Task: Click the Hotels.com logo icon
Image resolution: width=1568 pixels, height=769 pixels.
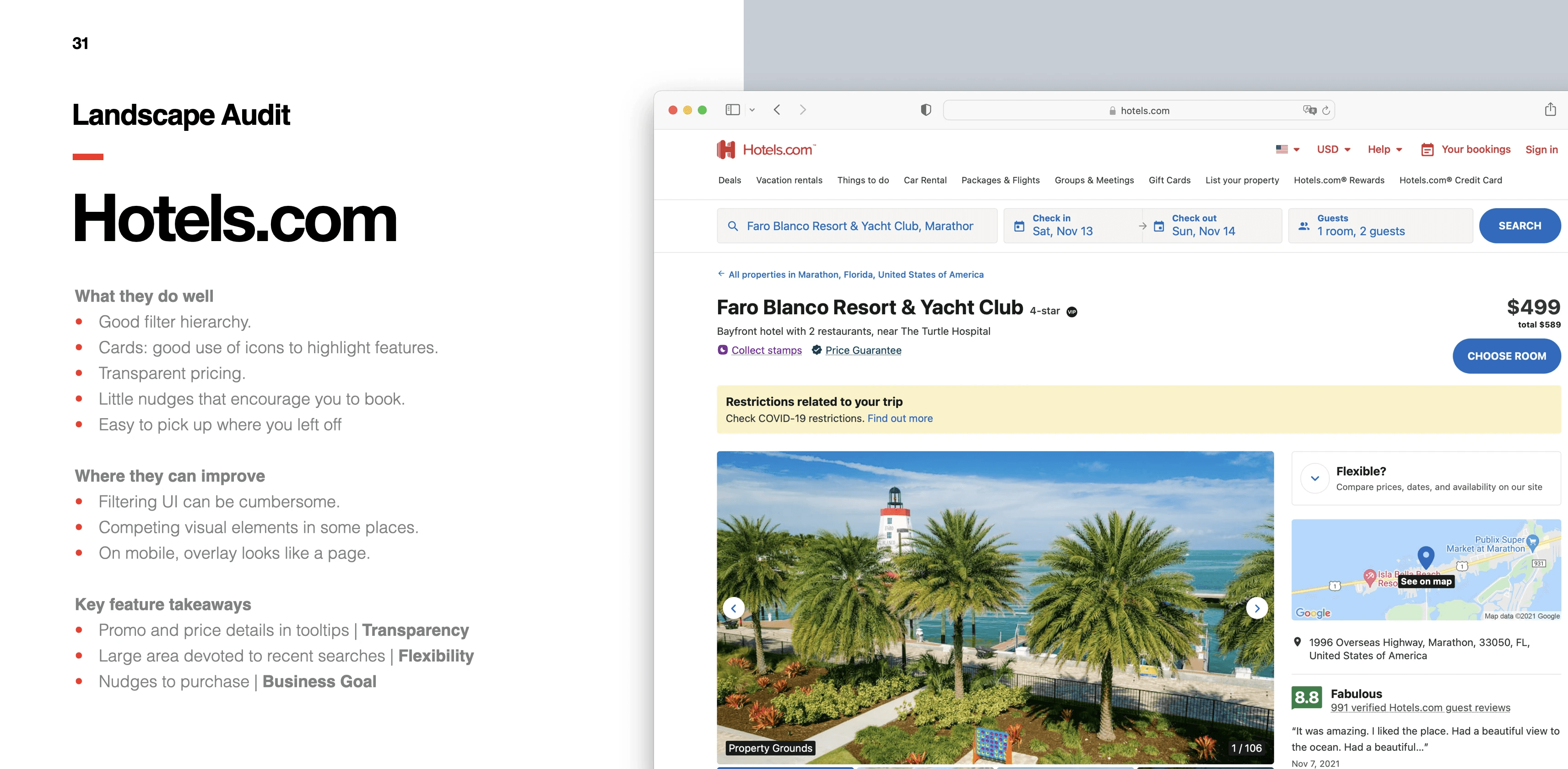Action: (x=725, y=150)
